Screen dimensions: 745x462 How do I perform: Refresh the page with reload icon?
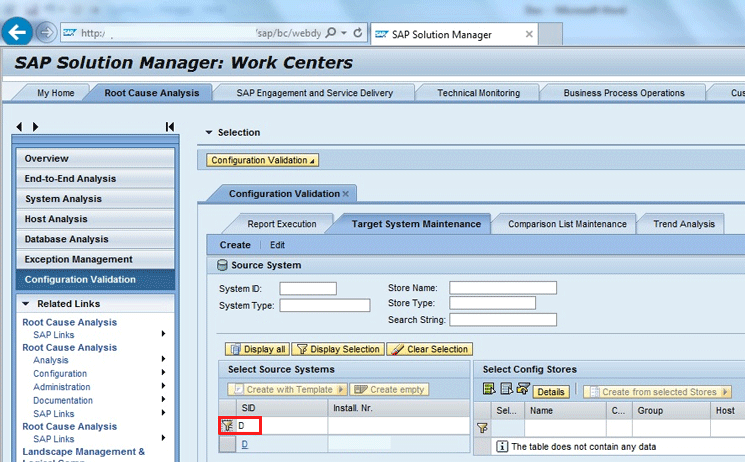click(x=358, y=33)
